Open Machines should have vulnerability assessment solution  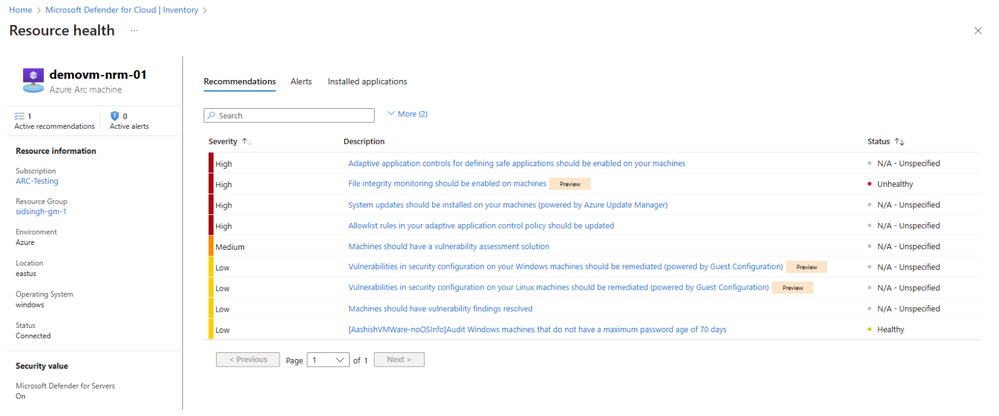tap(449, 246)
